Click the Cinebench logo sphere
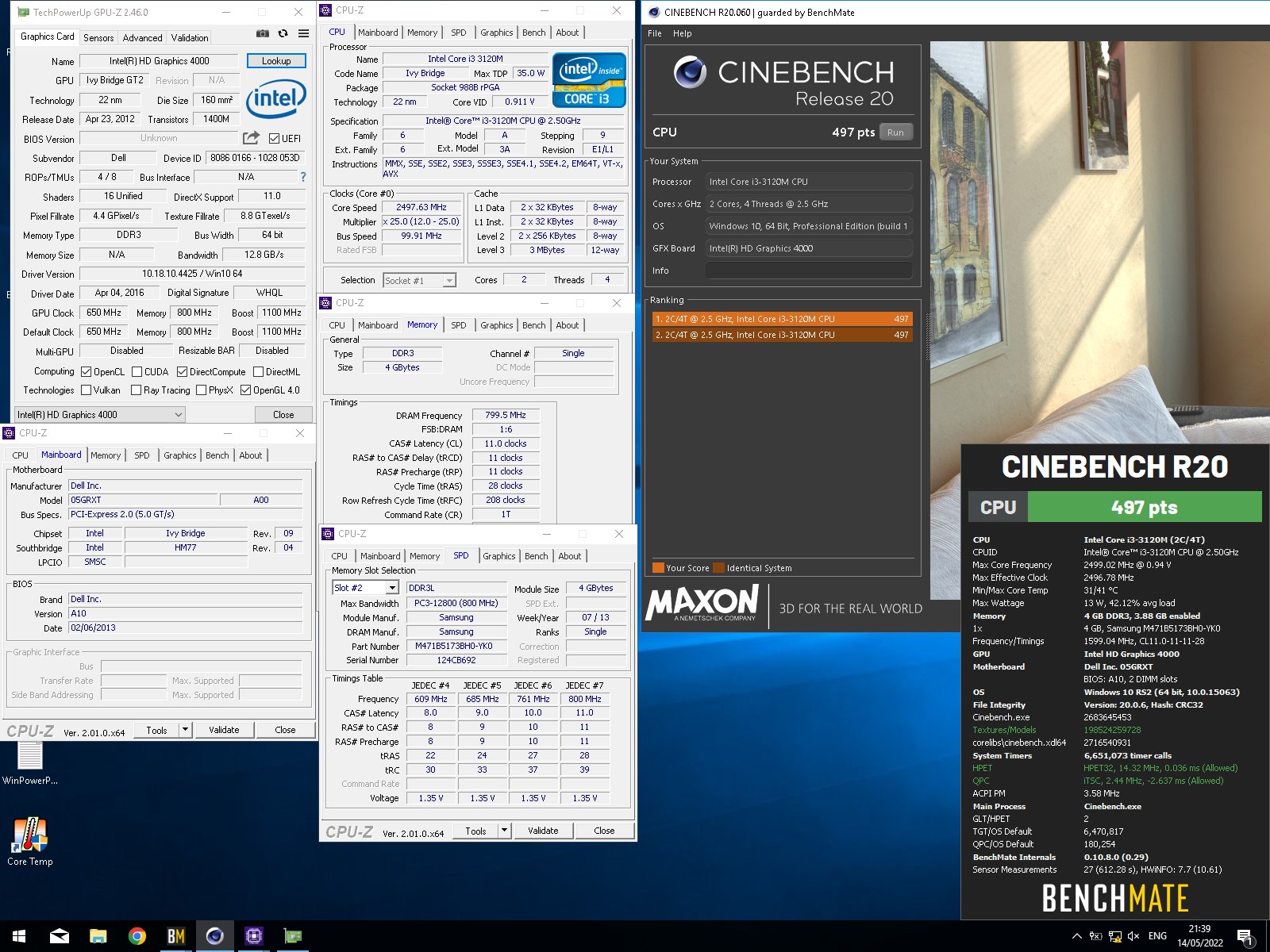 tap(690, 72)
